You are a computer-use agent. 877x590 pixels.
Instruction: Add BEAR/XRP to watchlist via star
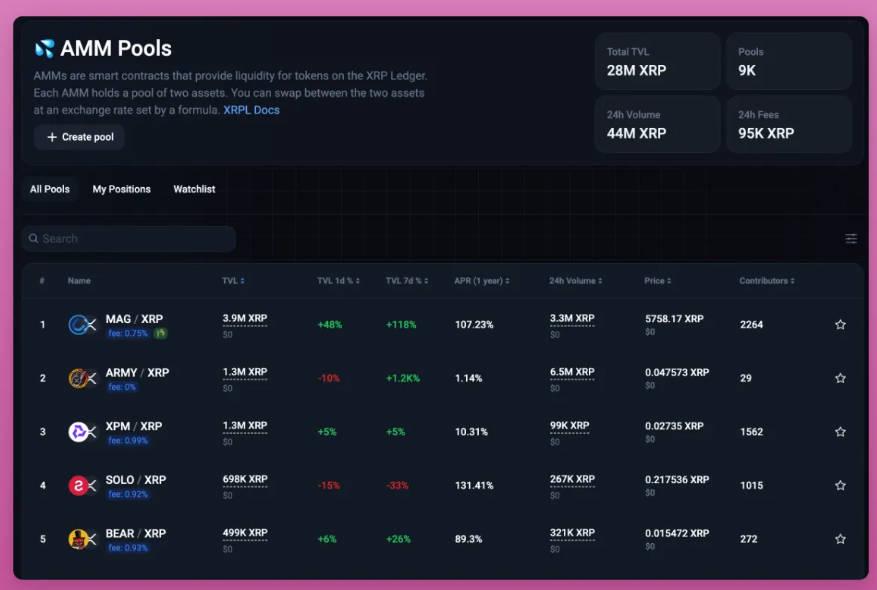[840, 538]
